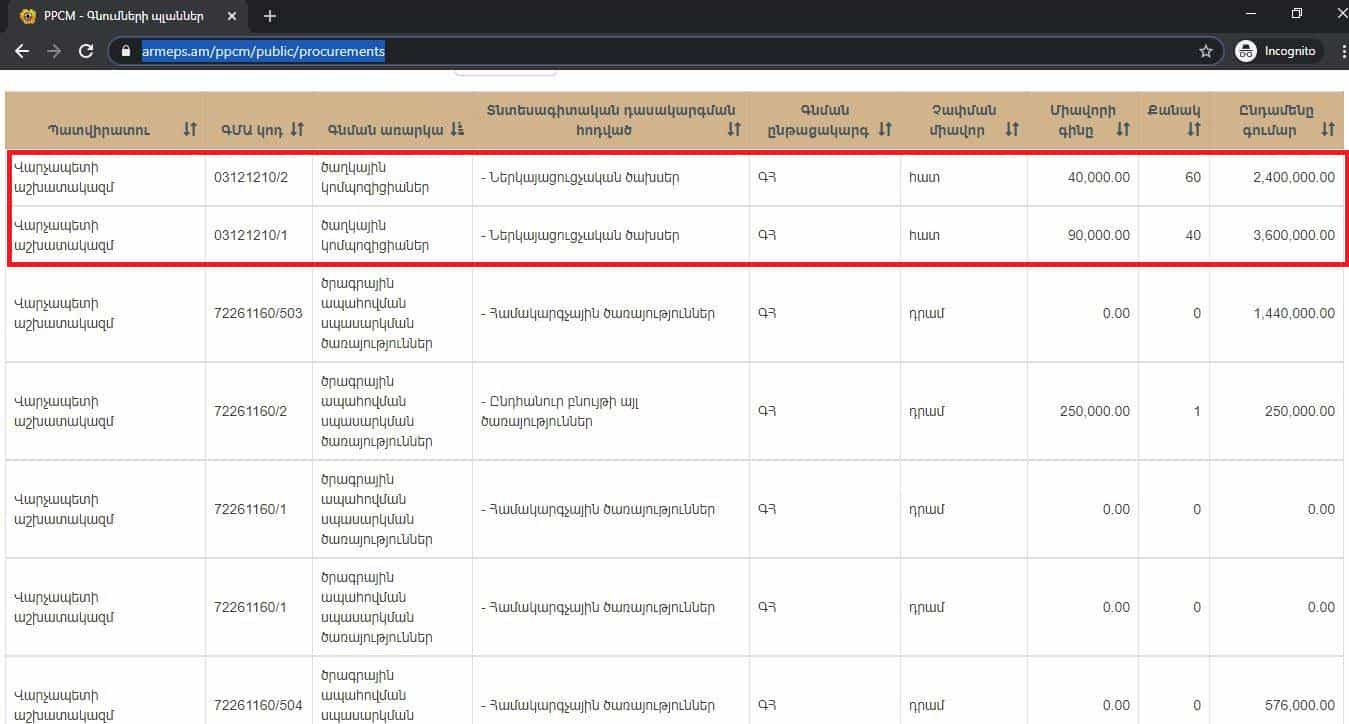Sort by Չափման միավոր column
Screen dimensions: 1349x724
1012,130
